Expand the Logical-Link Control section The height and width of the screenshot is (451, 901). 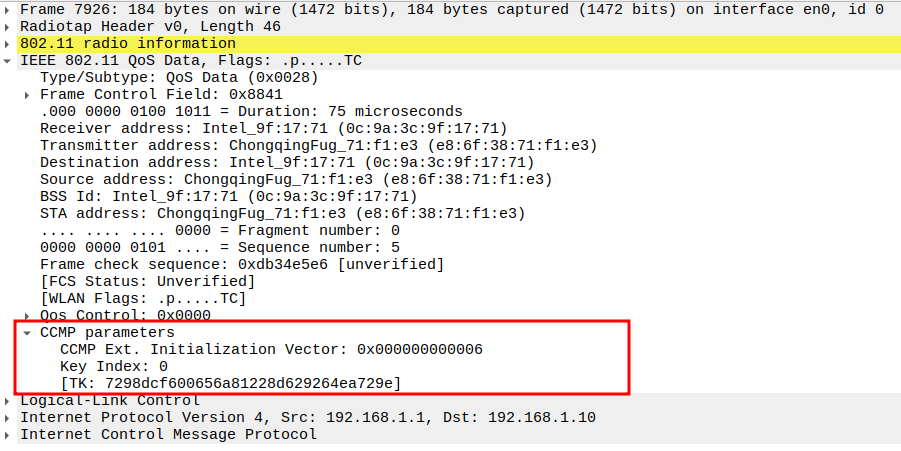tap(9, 400)
